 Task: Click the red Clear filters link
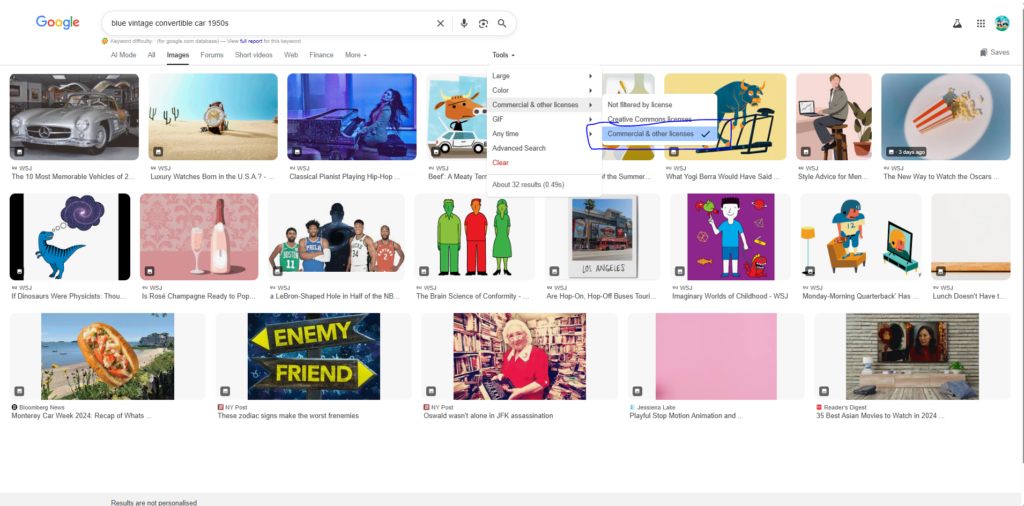point(500,162)
